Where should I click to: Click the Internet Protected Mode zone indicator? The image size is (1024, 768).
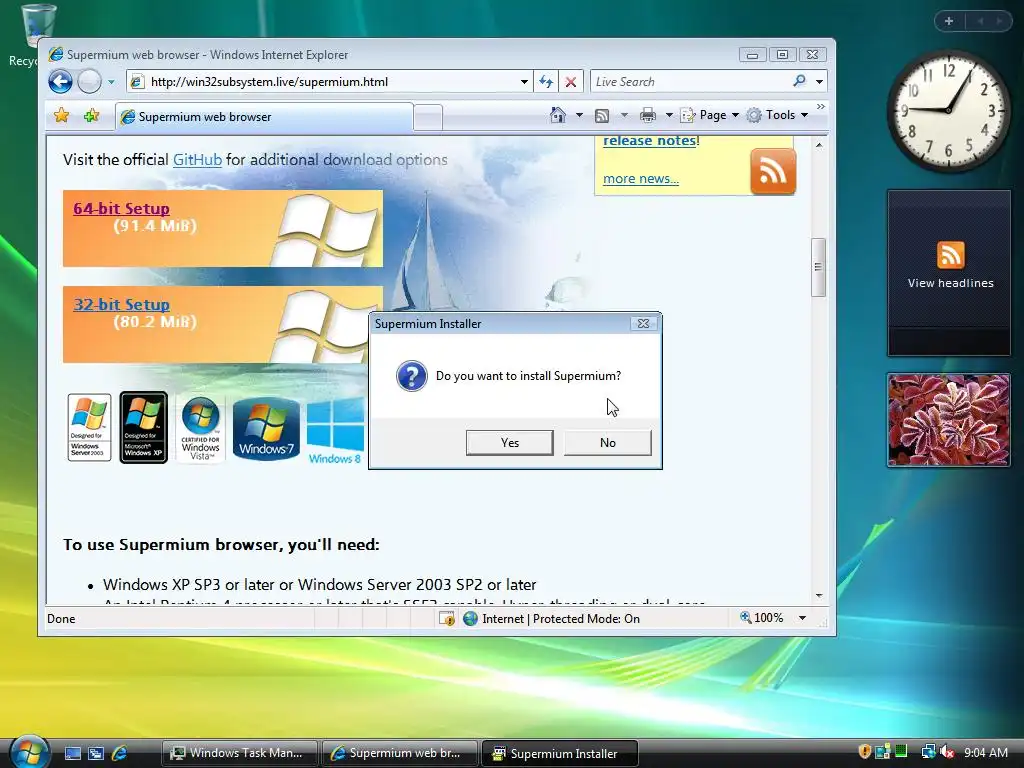coord(551,618)
